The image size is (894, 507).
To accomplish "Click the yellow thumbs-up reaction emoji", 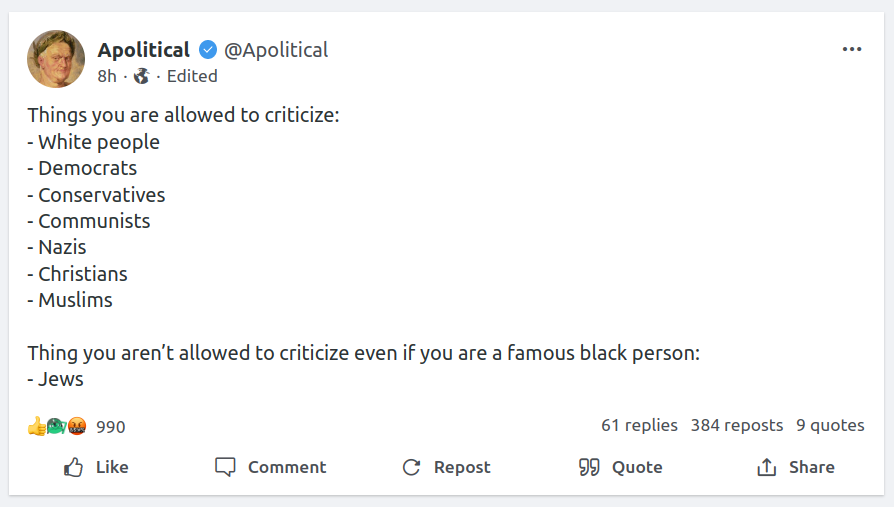I will [36, 426].
